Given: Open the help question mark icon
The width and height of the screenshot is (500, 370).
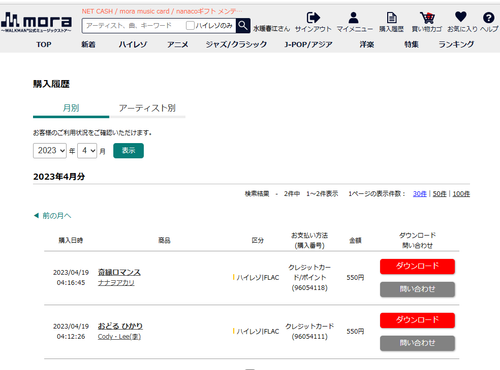Looking at the screenshot, I should point(488,18).
